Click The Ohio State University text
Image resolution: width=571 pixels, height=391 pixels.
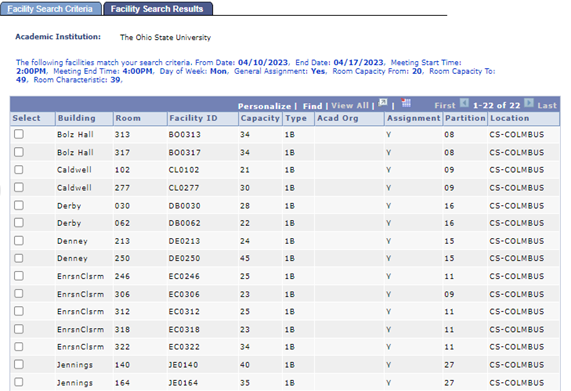[x=165, y=37]
